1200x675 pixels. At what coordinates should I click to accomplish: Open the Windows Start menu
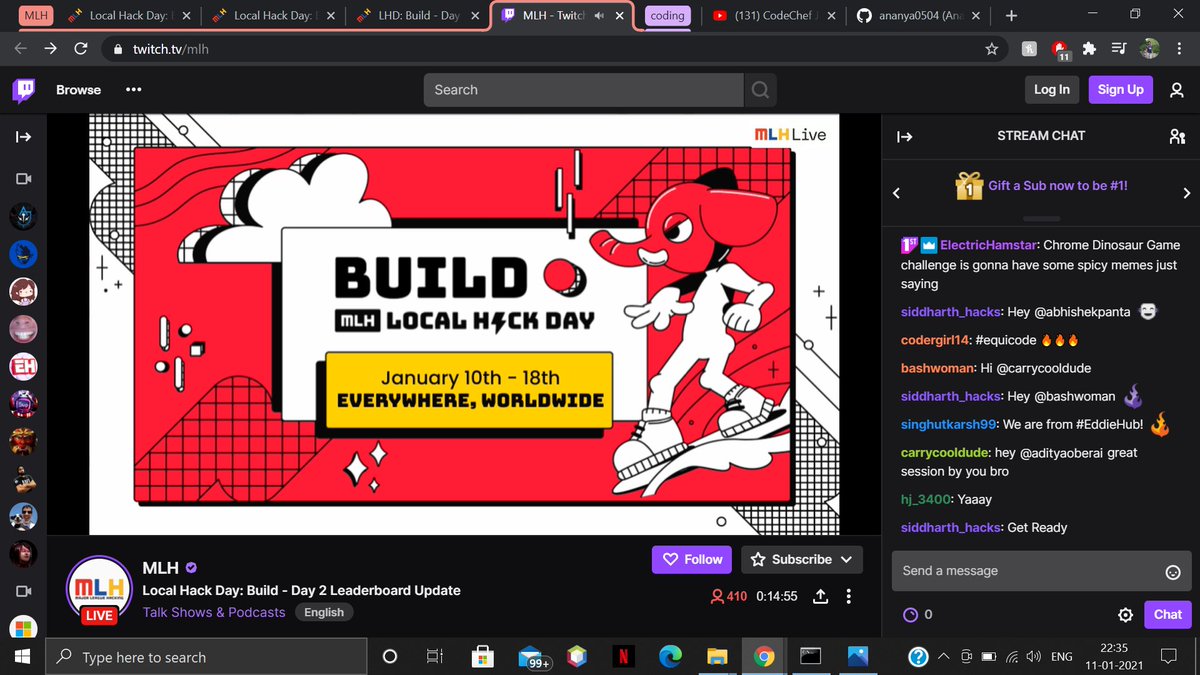pyautogui.click(x=23, y=657)
